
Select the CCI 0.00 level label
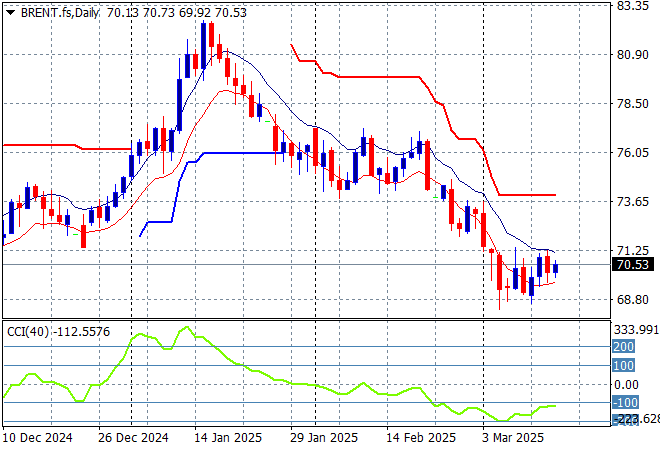point(626,384)
